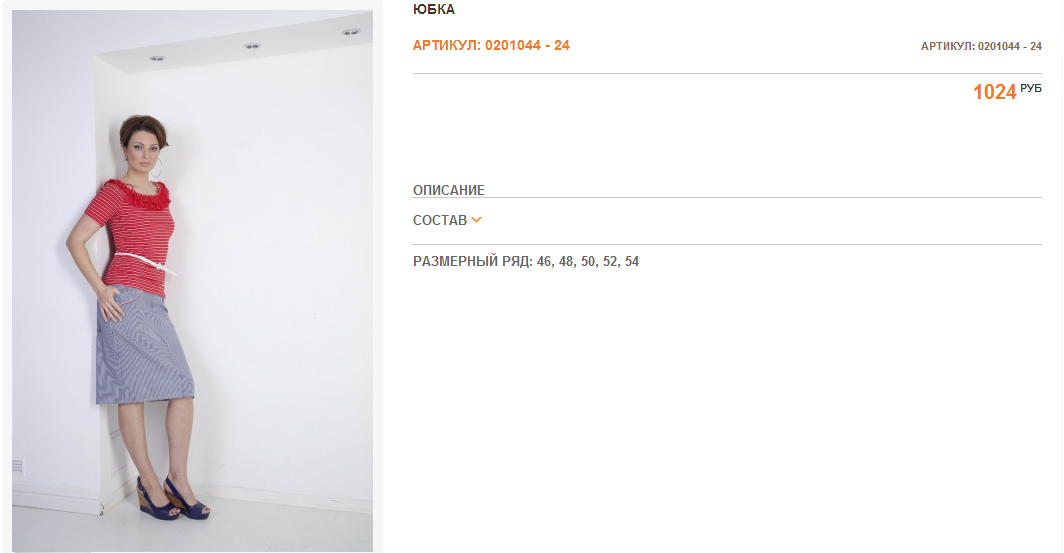The image size is (1064, 553).
Task: Select the ЮБКА product title
Action: point(434,9)
